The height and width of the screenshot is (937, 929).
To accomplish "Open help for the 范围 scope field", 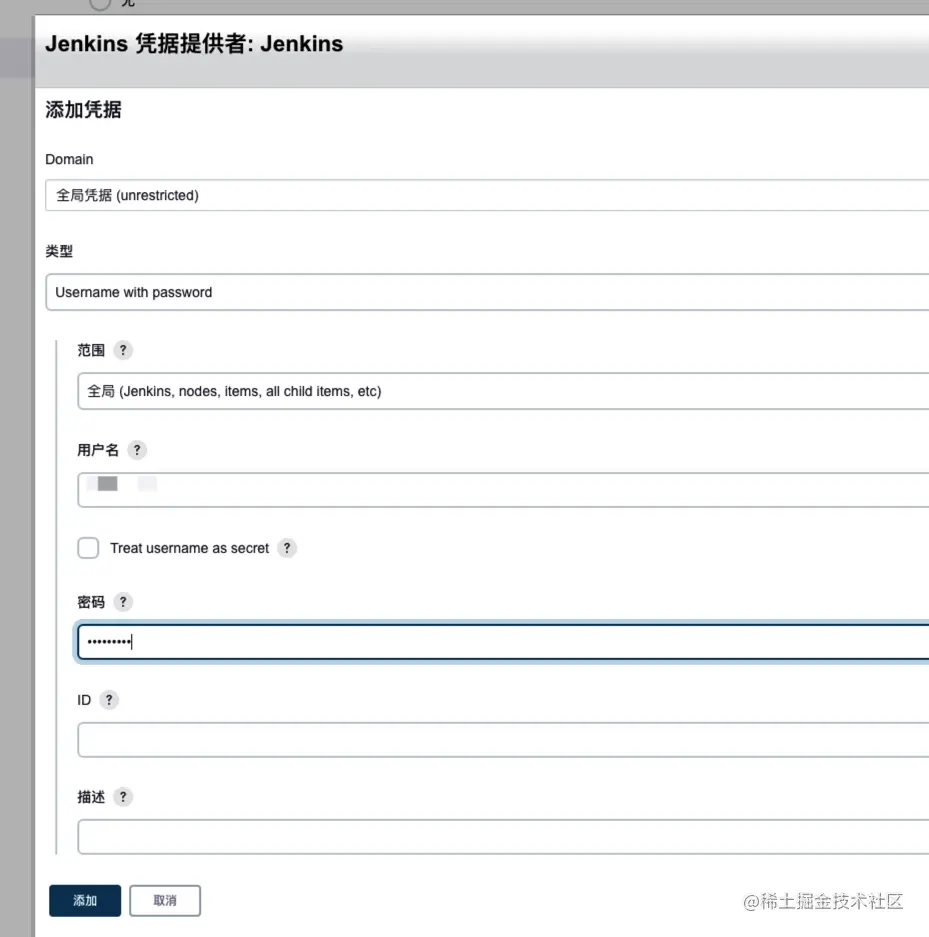I will [123, 350].
